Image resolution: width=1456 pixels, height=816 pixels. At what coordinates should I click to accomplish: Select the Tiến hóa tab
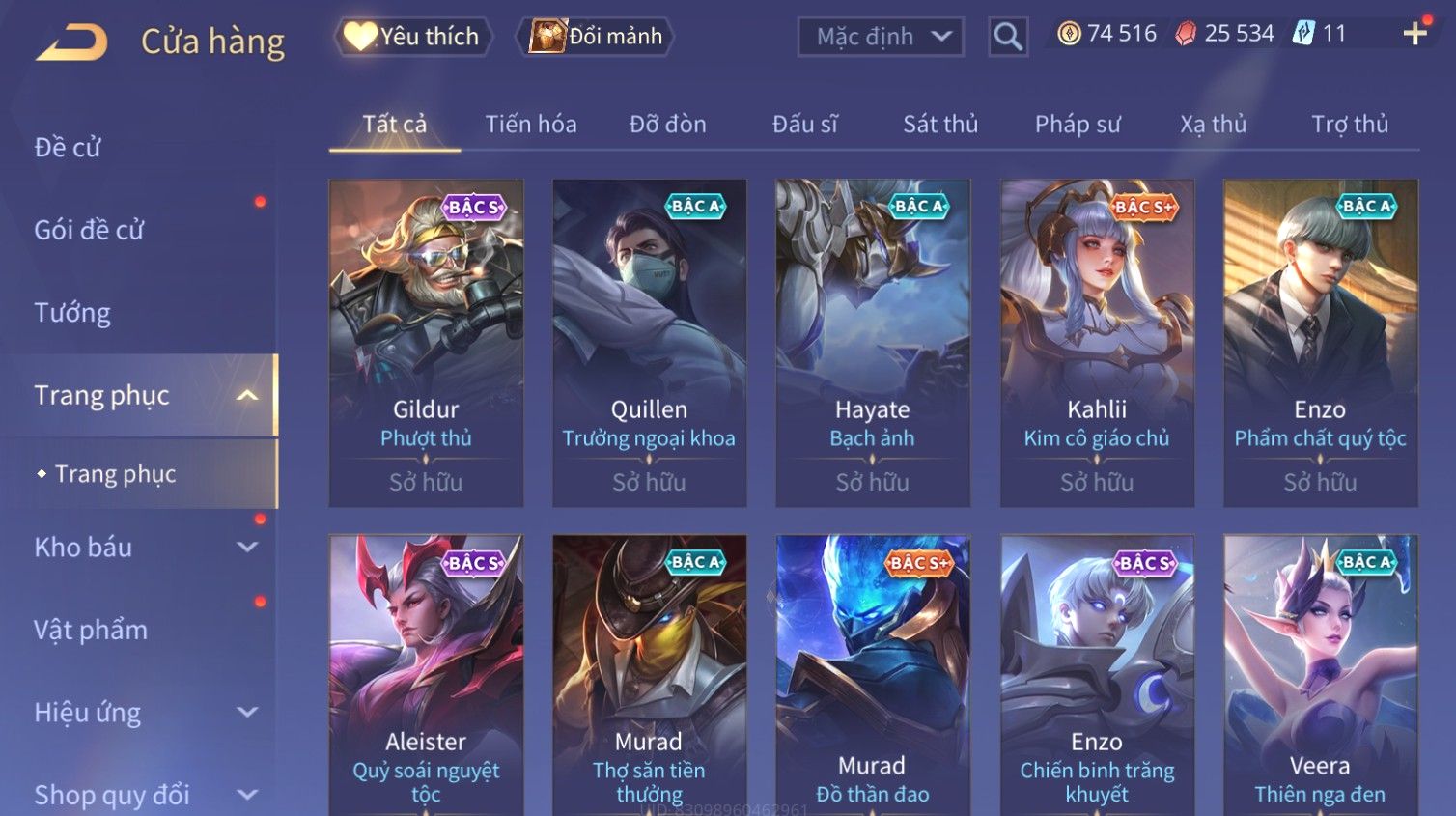pos(531,124)
